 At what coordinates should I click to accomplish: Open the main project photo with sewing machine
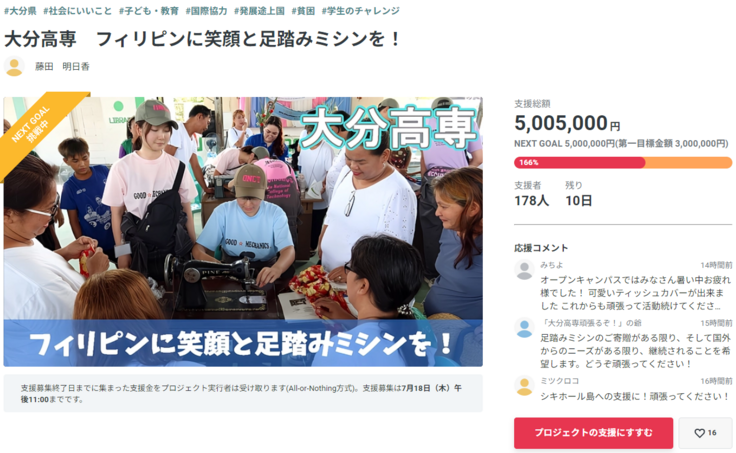(243, 231)
